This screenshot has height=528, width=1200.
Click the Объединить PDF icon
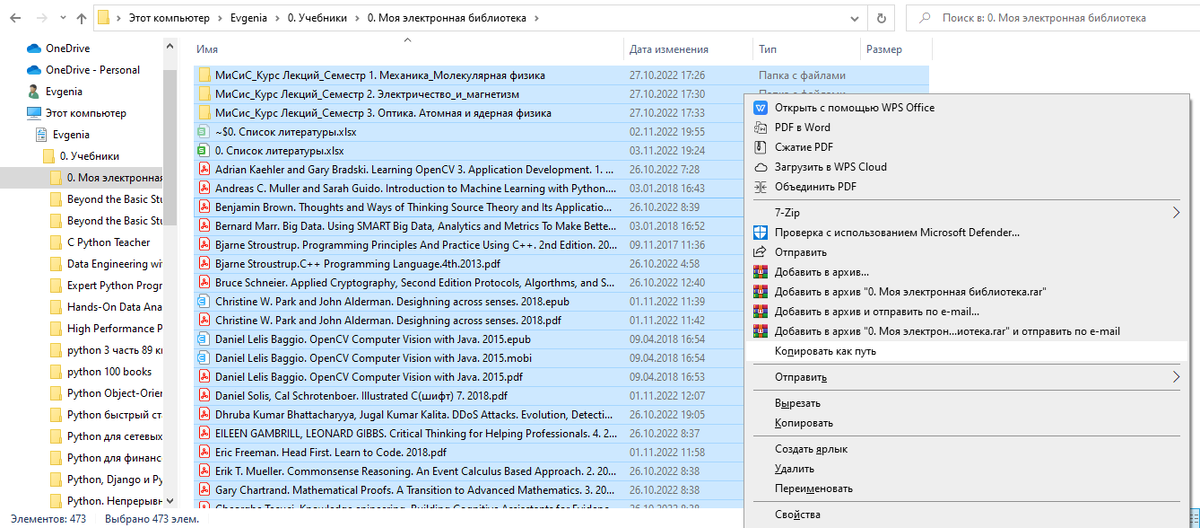[761, 186]
